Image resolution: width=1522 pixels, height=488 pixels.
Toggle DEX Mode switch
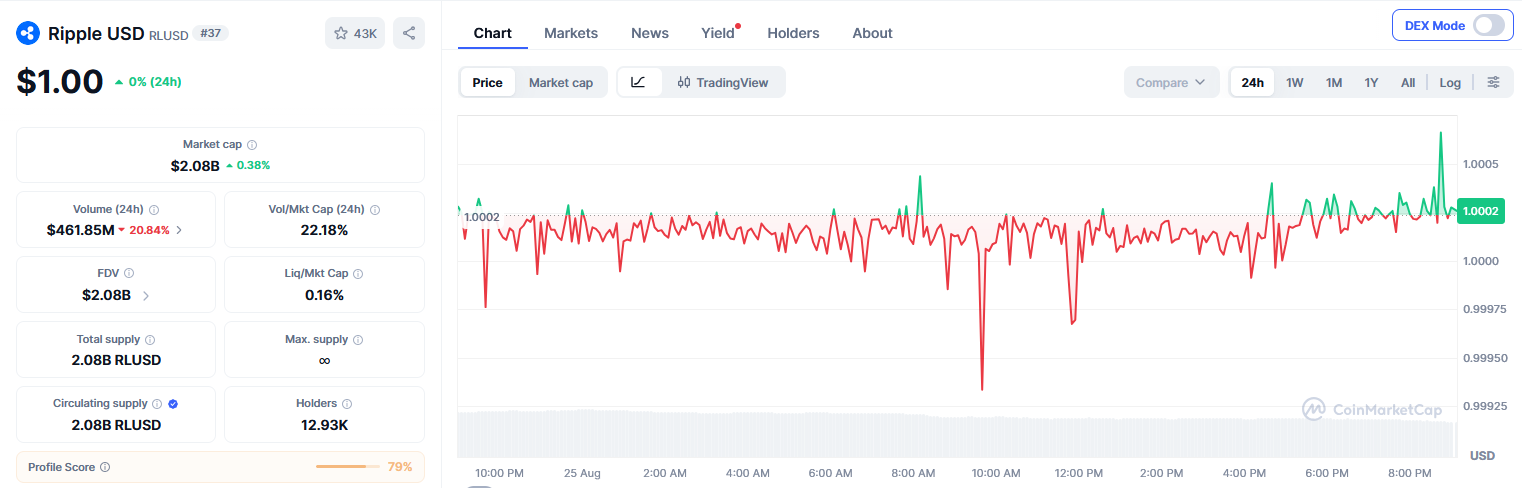click(x=1488, y=25)
